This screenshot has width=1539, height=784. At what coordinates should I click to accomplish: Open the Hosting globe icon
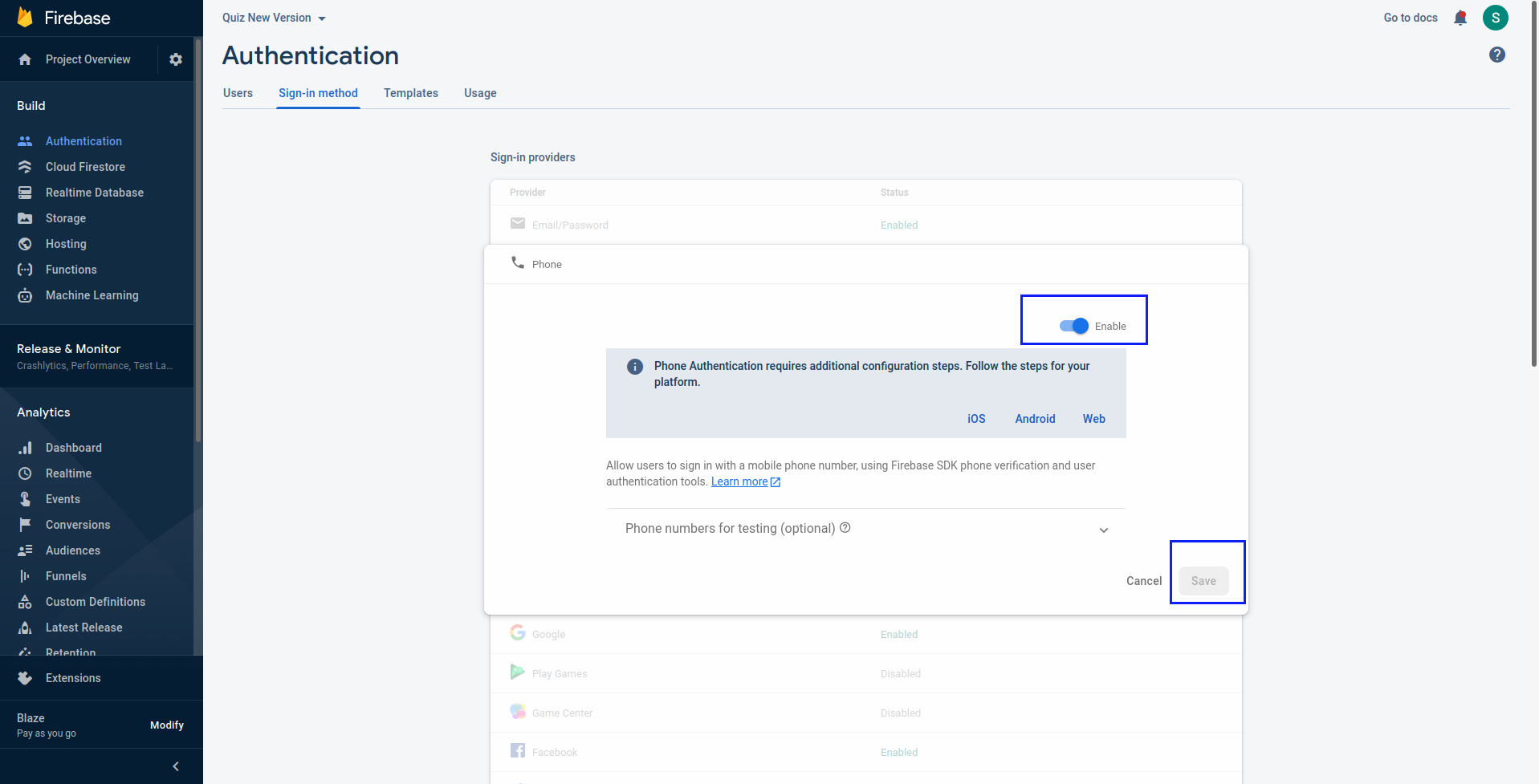(25, 244)
